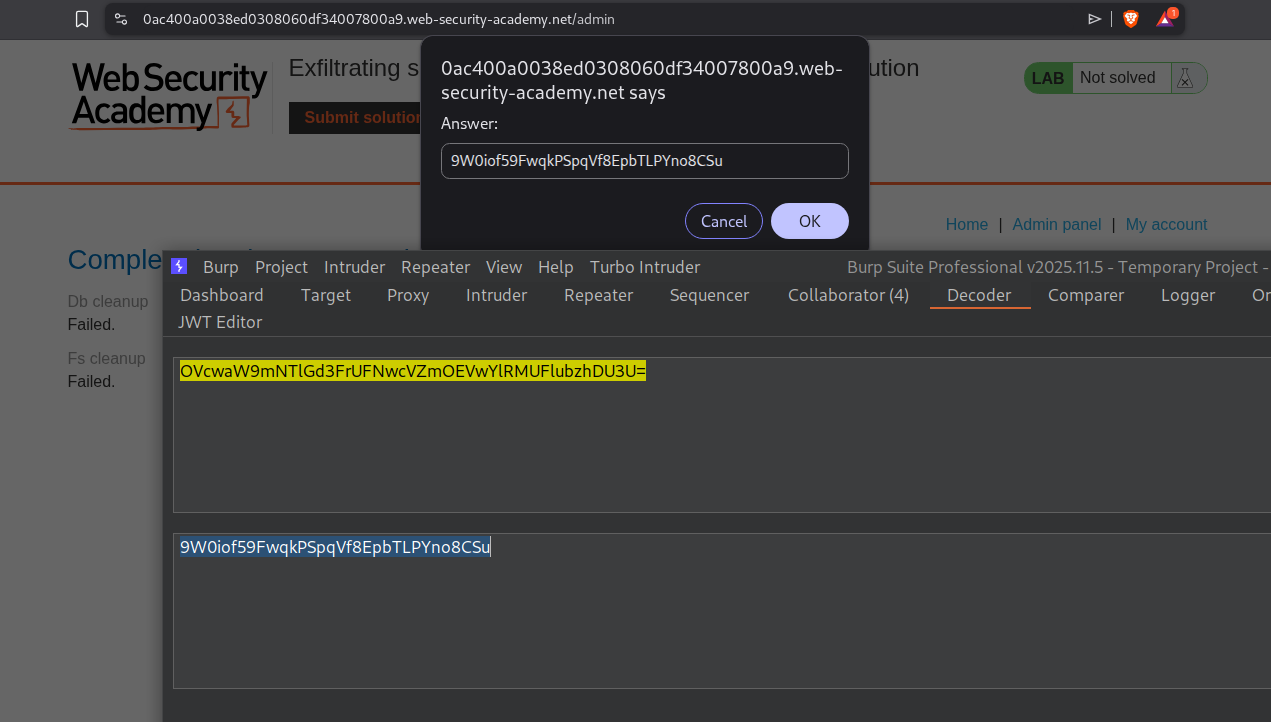Click into the Answer input field
The image size is (1271, 722).
click(644, 161)
